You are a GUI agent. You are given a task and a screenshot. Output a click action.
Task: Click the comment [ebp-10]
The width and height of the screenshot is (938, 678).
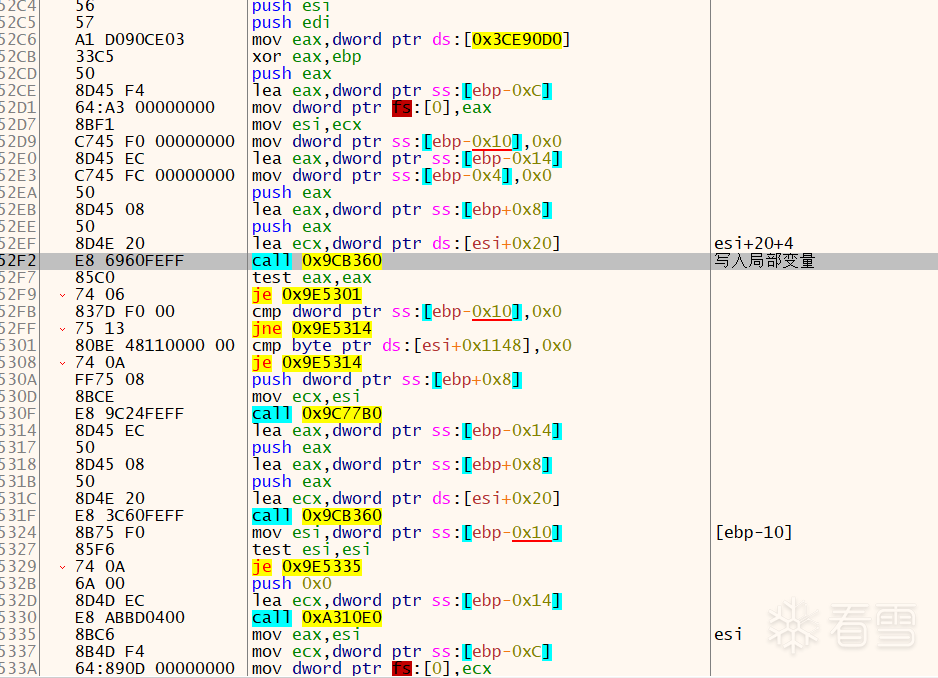tap(754, 533)
